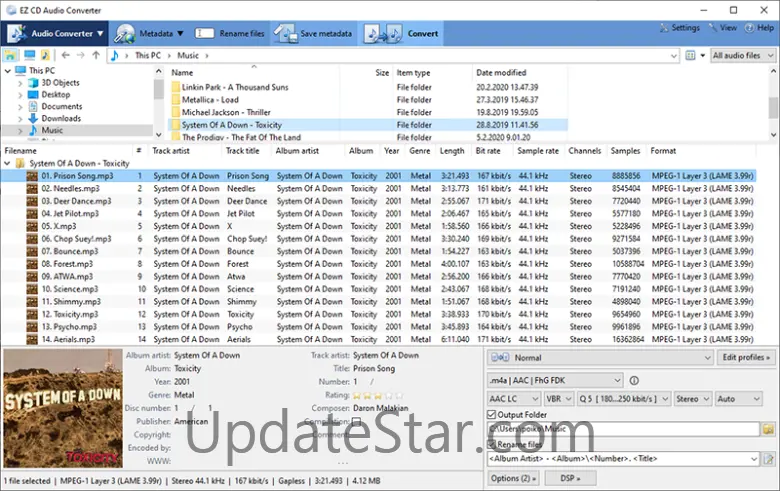Expand the Documents tree node
The width and height of the screenshot is (780, 491).
pos(20,106)
